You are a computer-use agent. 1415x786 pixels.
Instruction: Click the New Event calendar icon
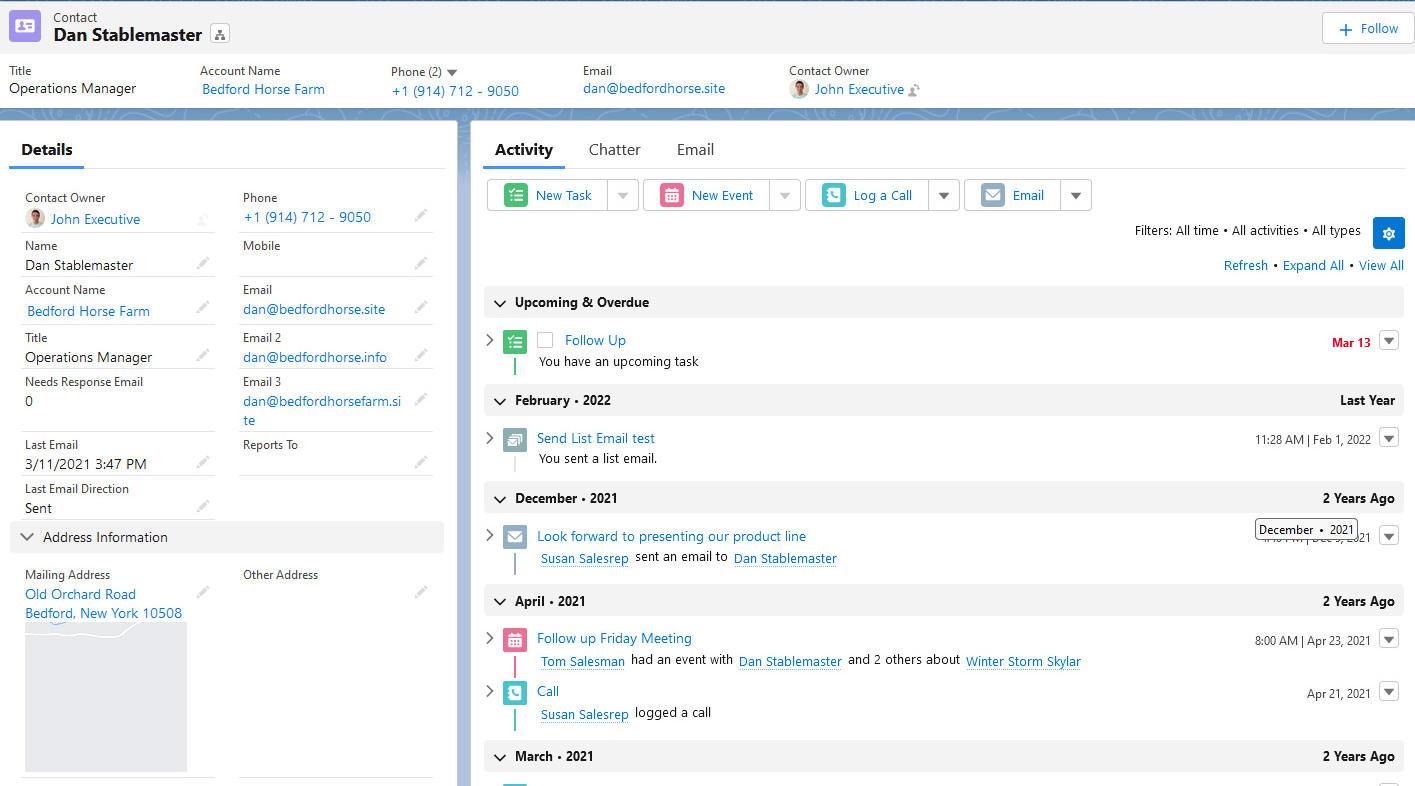(x=671, y=195)
